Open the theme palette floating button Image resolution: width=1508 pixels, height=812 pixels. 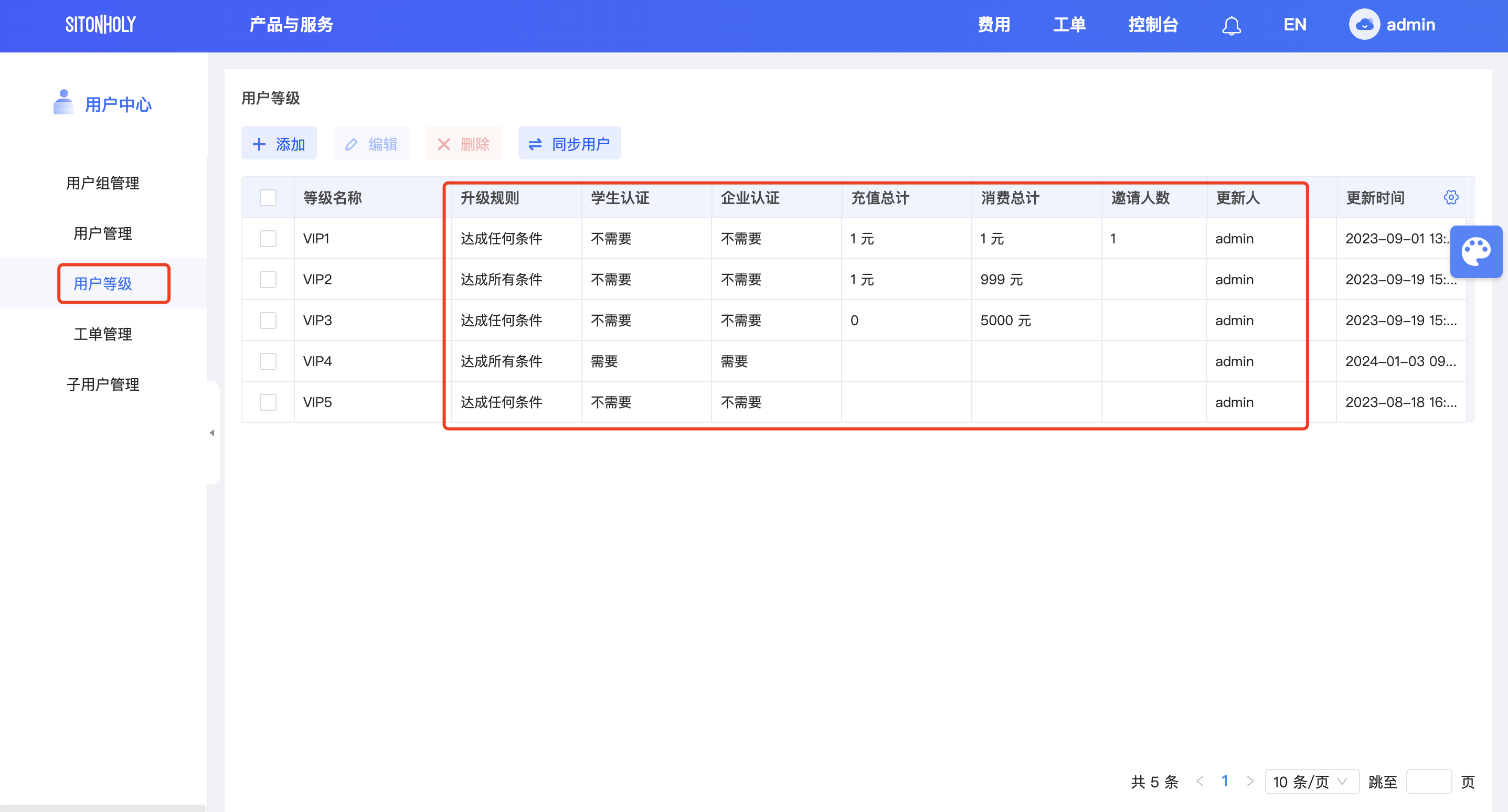point(1476,252)
